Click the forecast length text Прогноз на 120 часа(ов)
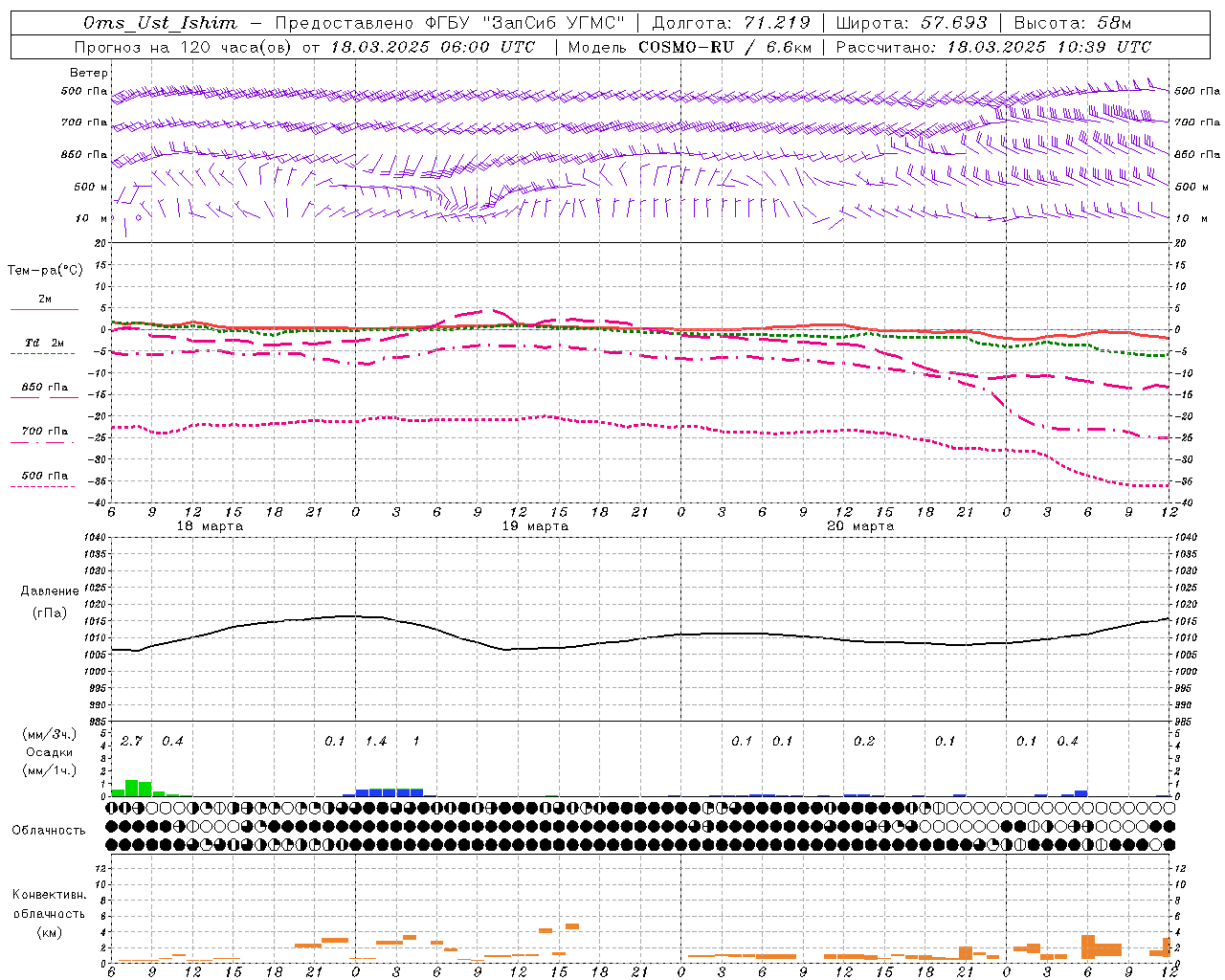Screen dimensions: 1225x980 (x=186, y=47)
